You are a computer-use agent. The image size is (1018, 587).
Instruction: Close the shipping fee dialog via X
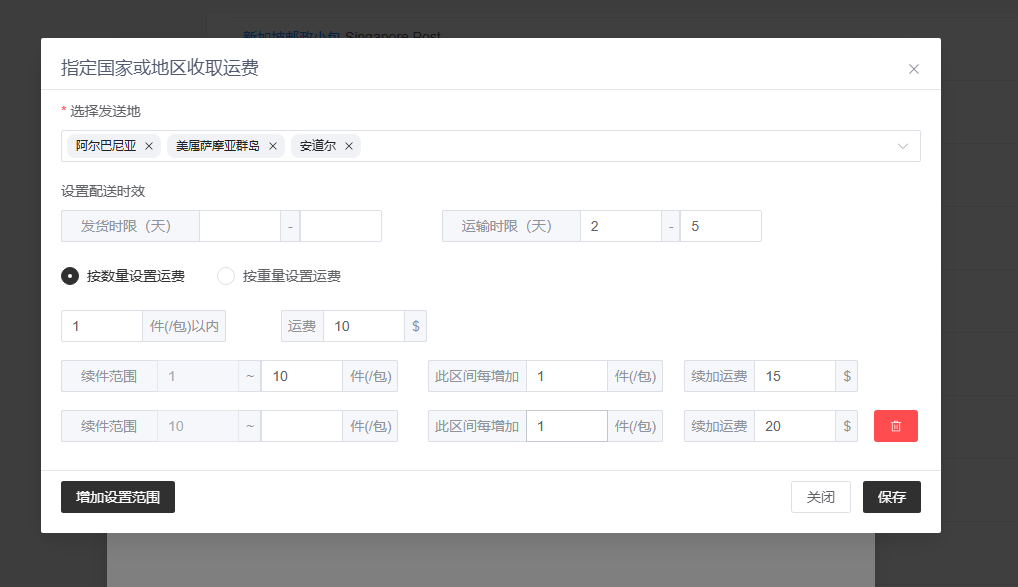913,69
